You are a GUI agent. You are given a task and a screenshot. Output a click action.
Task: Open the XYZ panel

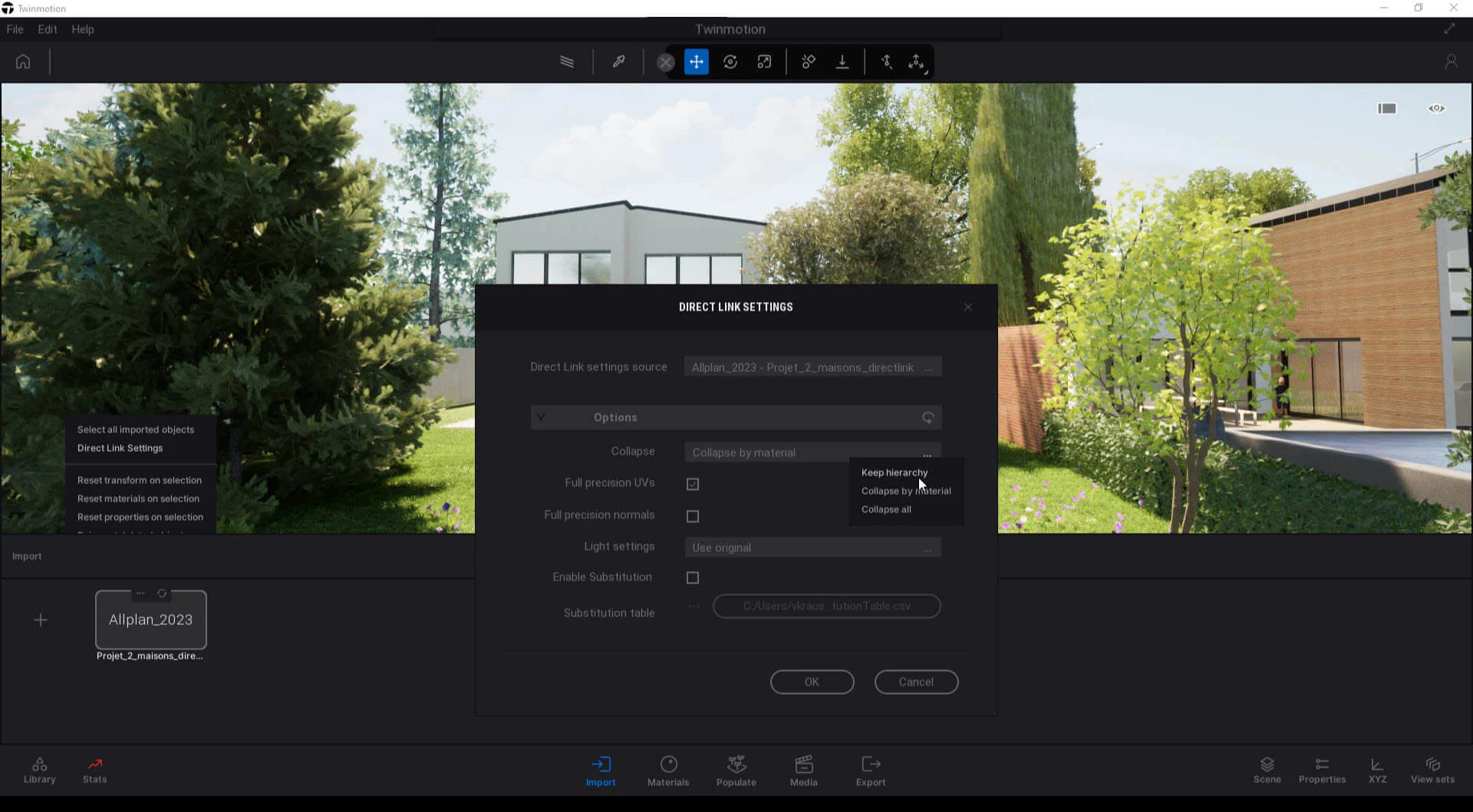tap(1377, 771)
